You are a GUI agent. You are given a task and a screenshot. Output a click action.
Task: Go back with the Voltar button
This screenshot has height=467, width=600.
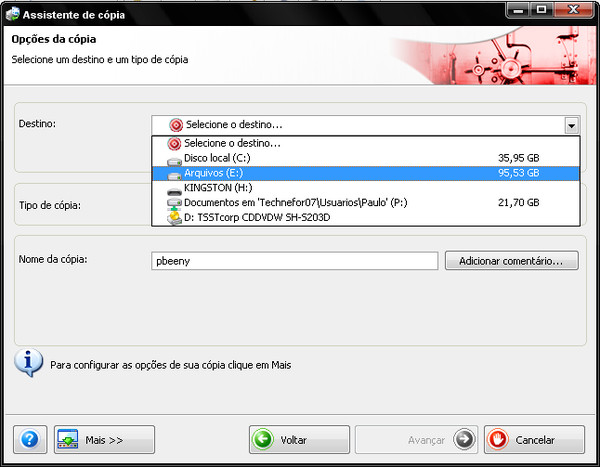[299, 439]
